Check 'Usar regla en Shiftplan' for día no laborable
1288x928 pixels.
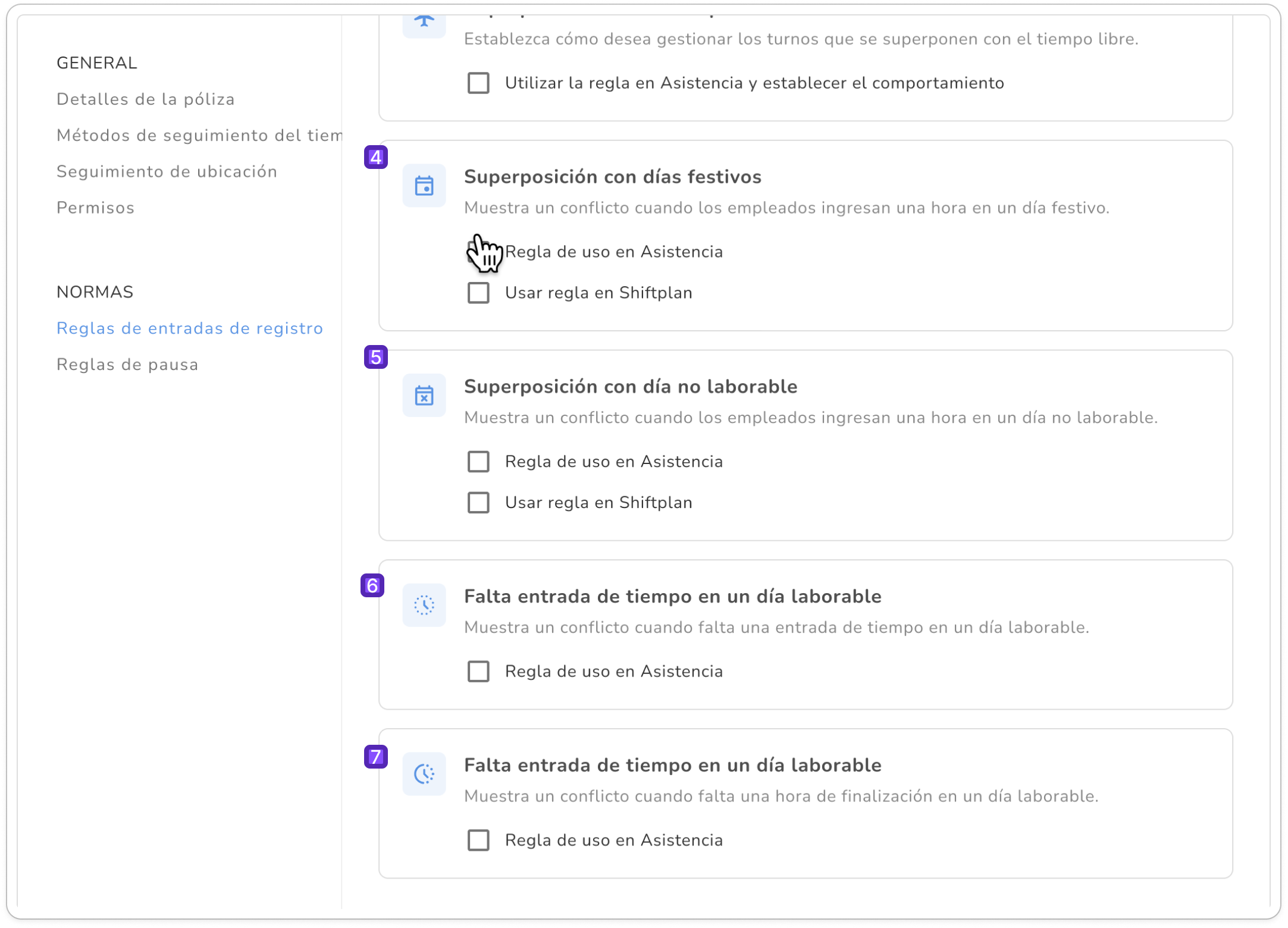coord(478,503)
